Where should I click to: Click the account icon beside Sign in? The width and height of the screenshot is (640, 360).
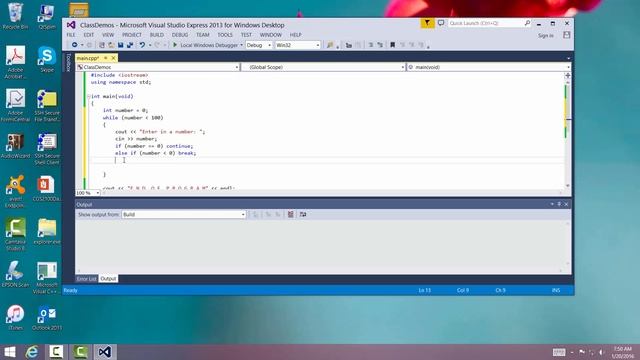point(567,35)
